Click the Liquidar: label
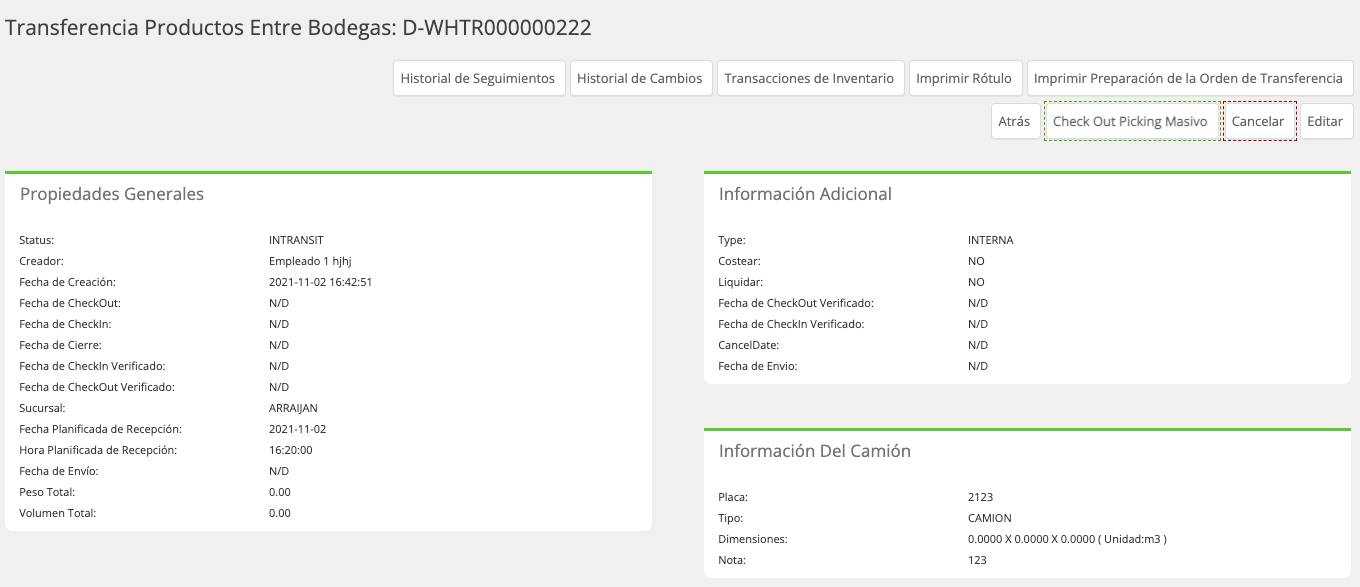This screenshot has height=587, width=1360. point(740,282)
